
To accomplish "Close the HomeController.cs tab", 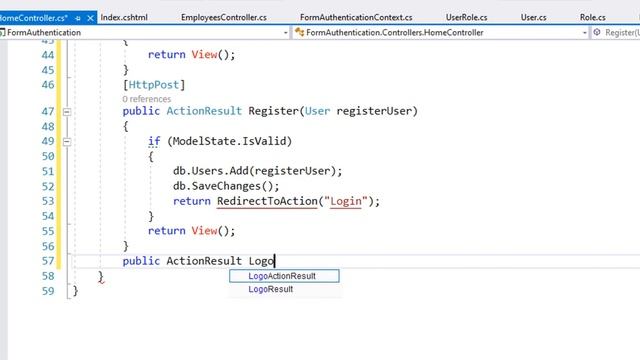I will (x=90, y=18).
